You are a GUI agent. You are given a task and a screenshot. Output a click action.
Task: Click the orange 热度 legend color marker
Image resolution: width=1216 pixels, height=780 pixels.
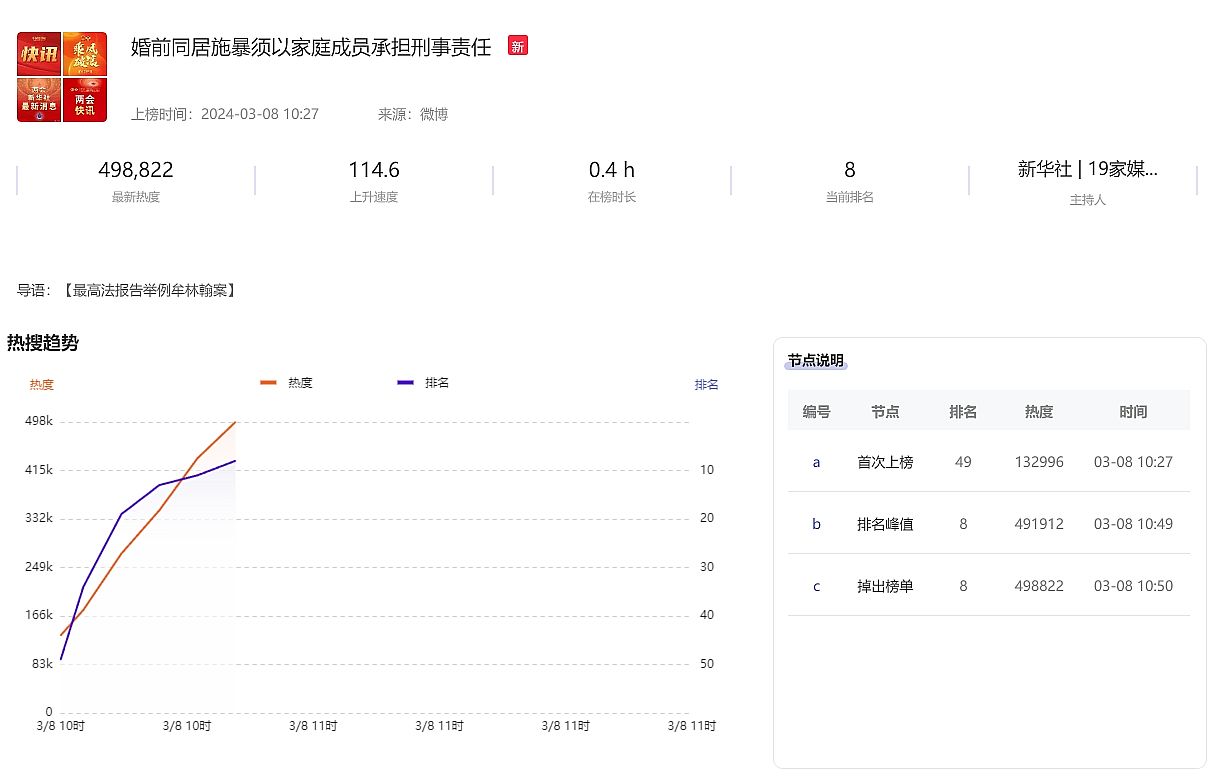[268, 382]
